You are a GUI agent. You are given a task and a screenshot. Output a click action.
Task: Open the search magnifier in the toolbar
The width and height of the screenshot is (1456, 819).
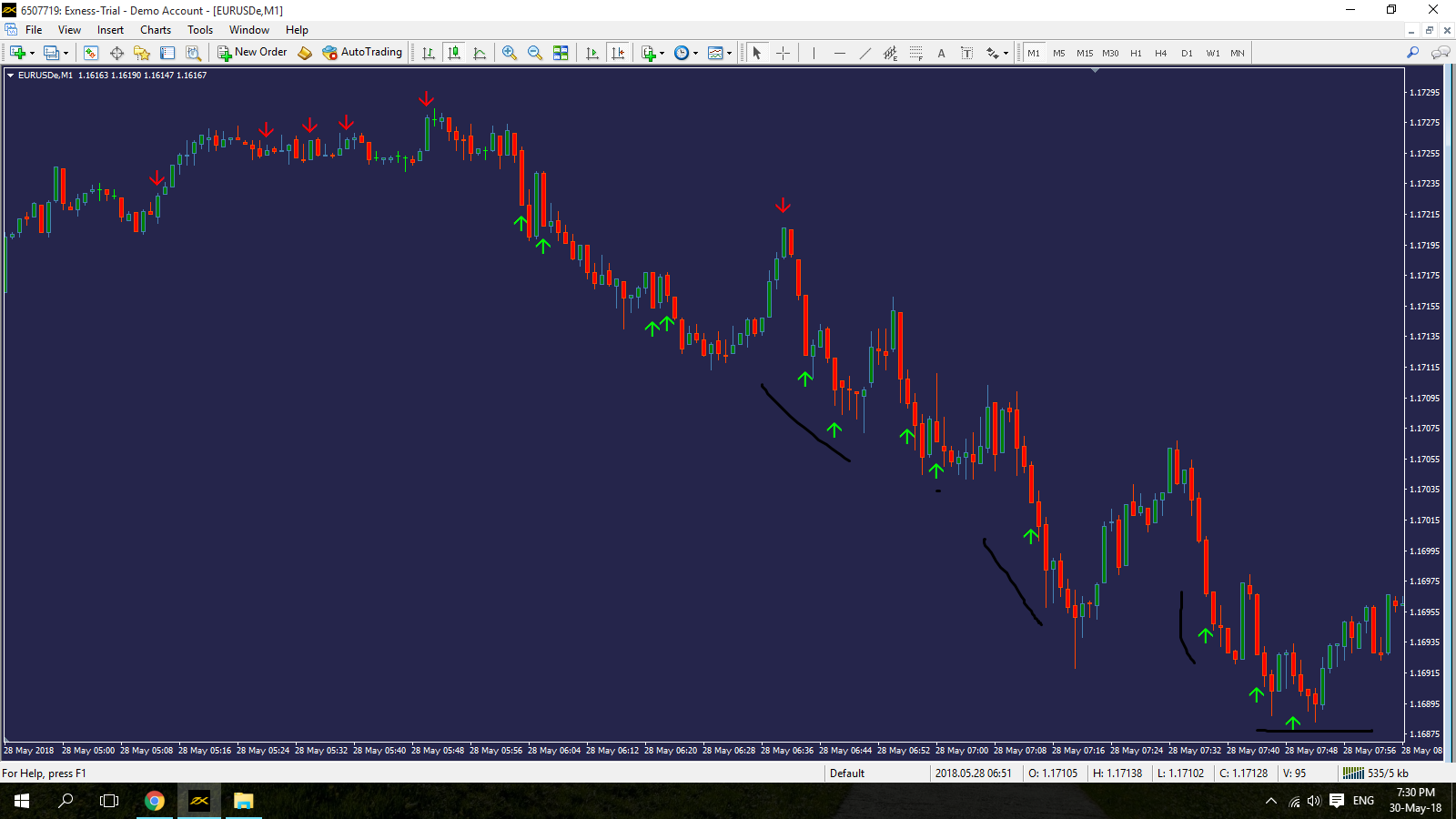(x=1412, y=53)
